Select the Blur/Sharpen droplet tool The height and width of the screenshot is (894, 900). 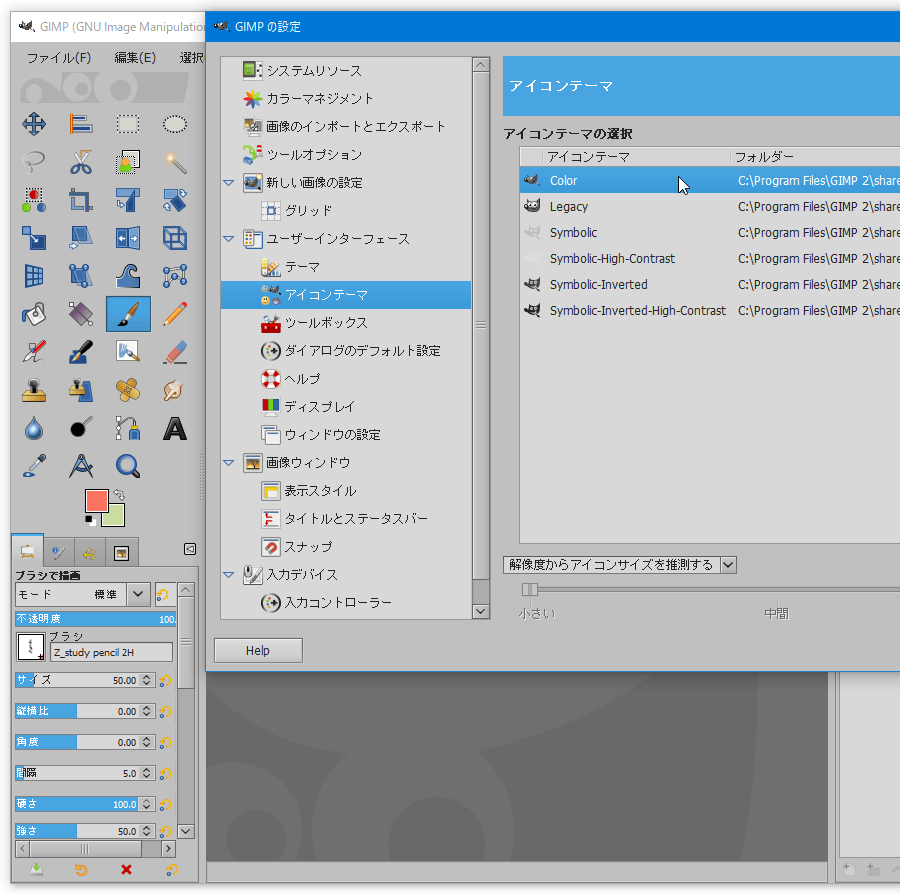34,428
